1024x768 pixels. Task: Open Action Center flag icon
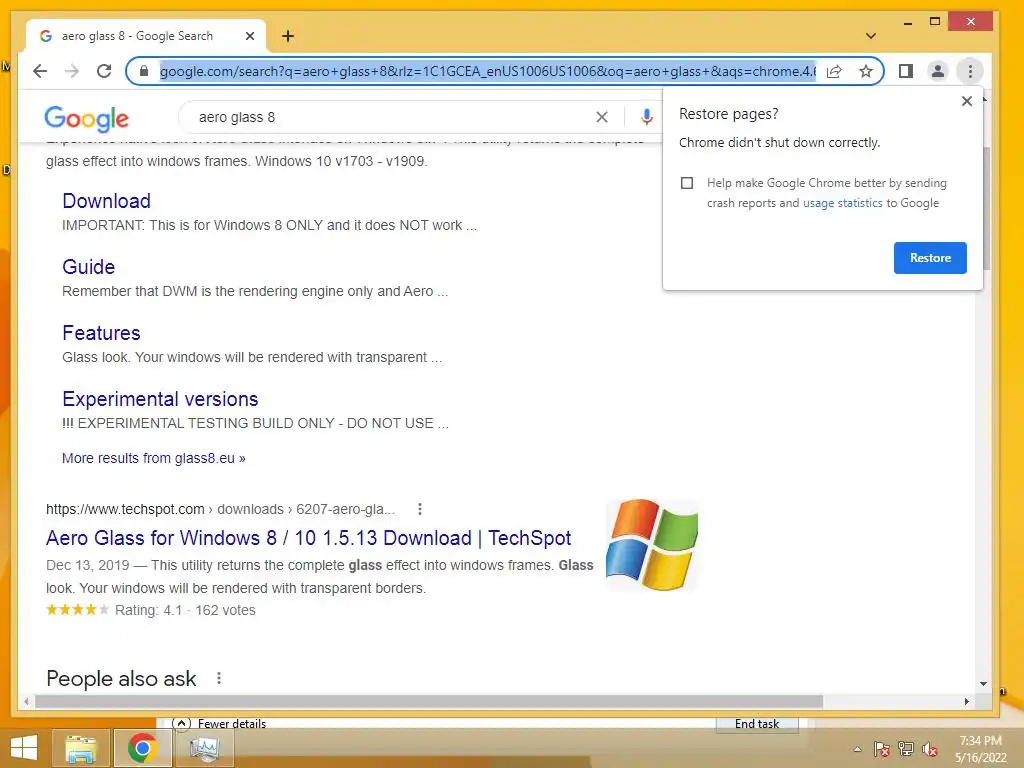(881, 749)
